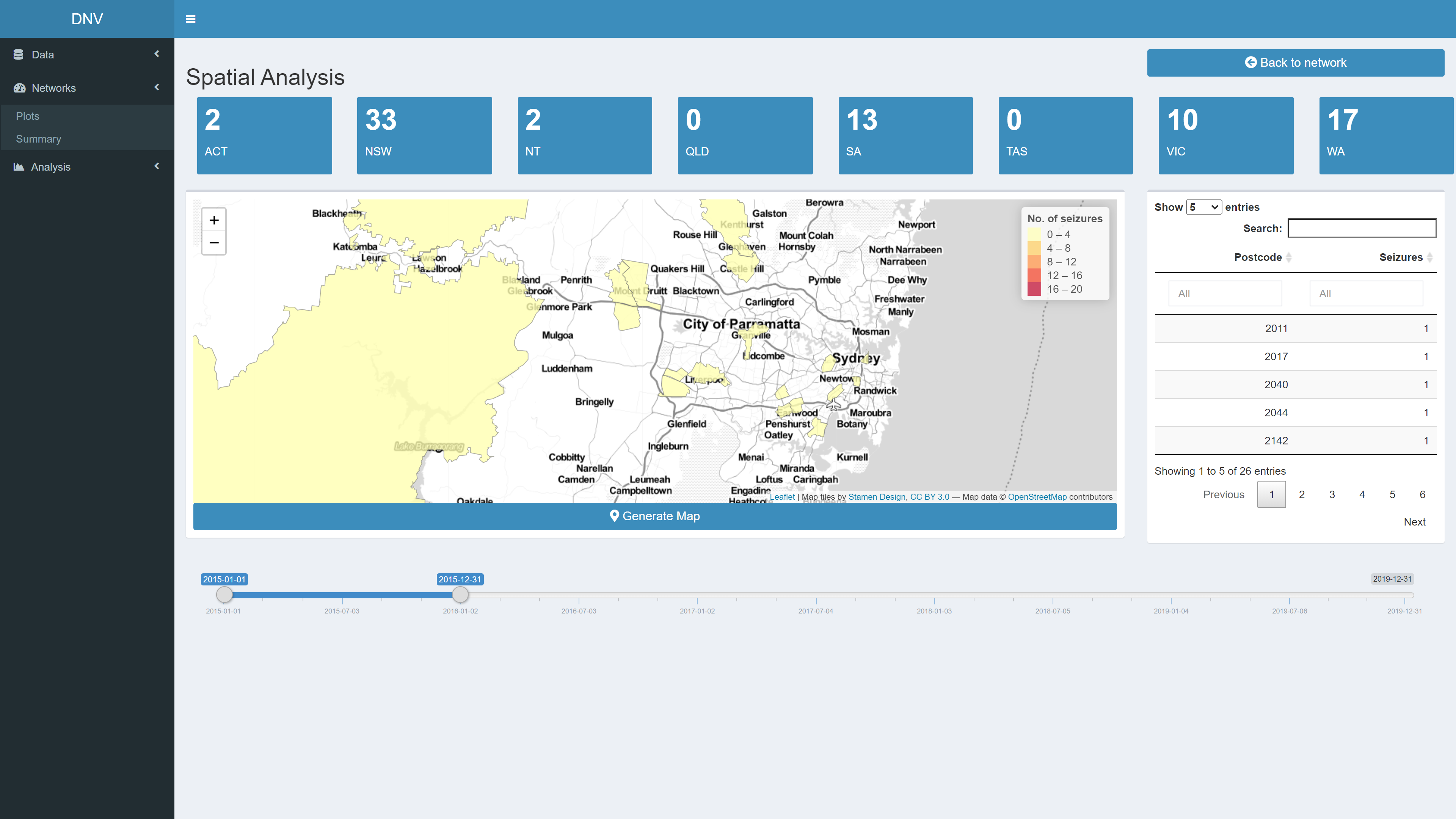The image size is (1456, 819).
Task: Click the map zoom in plus button
Action: 213,220
